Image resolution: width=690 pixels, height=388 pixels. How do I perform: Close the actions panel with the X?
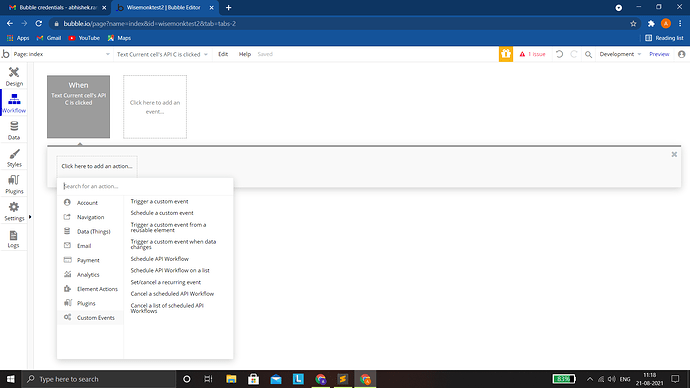[x=674, y=154]
